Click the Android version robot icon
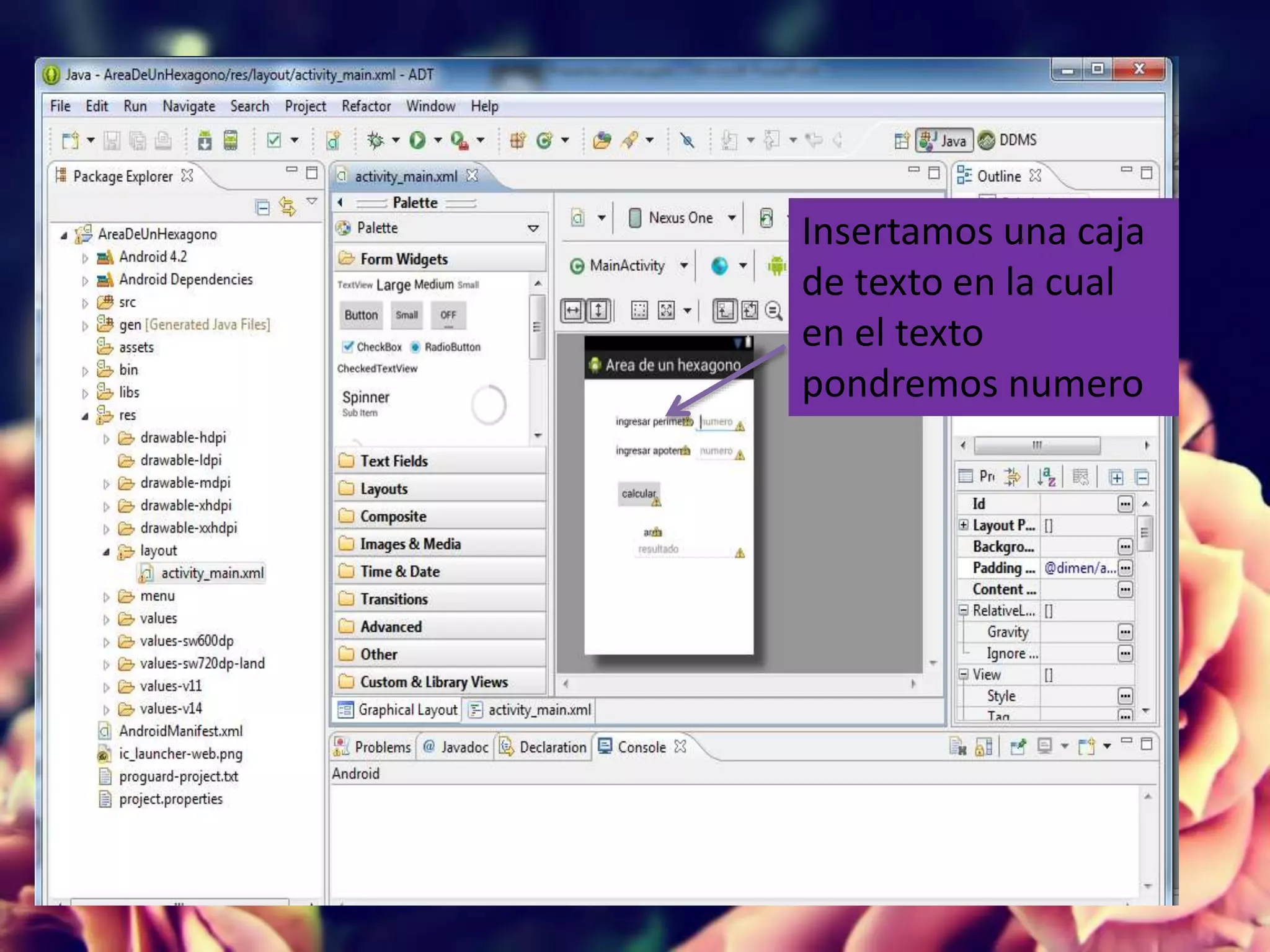 (776, 266)
